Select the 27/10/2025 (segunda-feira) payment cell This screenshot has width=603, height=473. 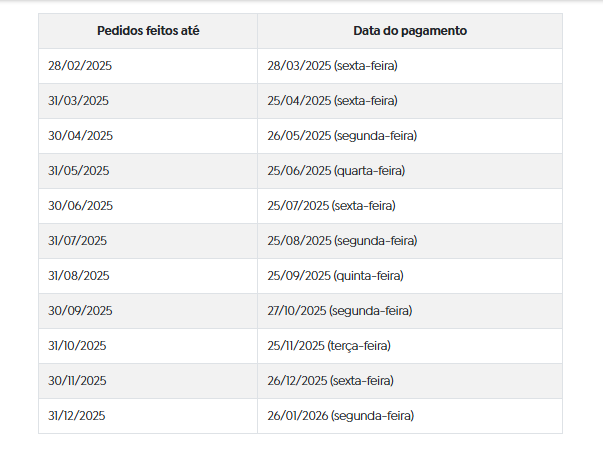(x=410, y=311)
